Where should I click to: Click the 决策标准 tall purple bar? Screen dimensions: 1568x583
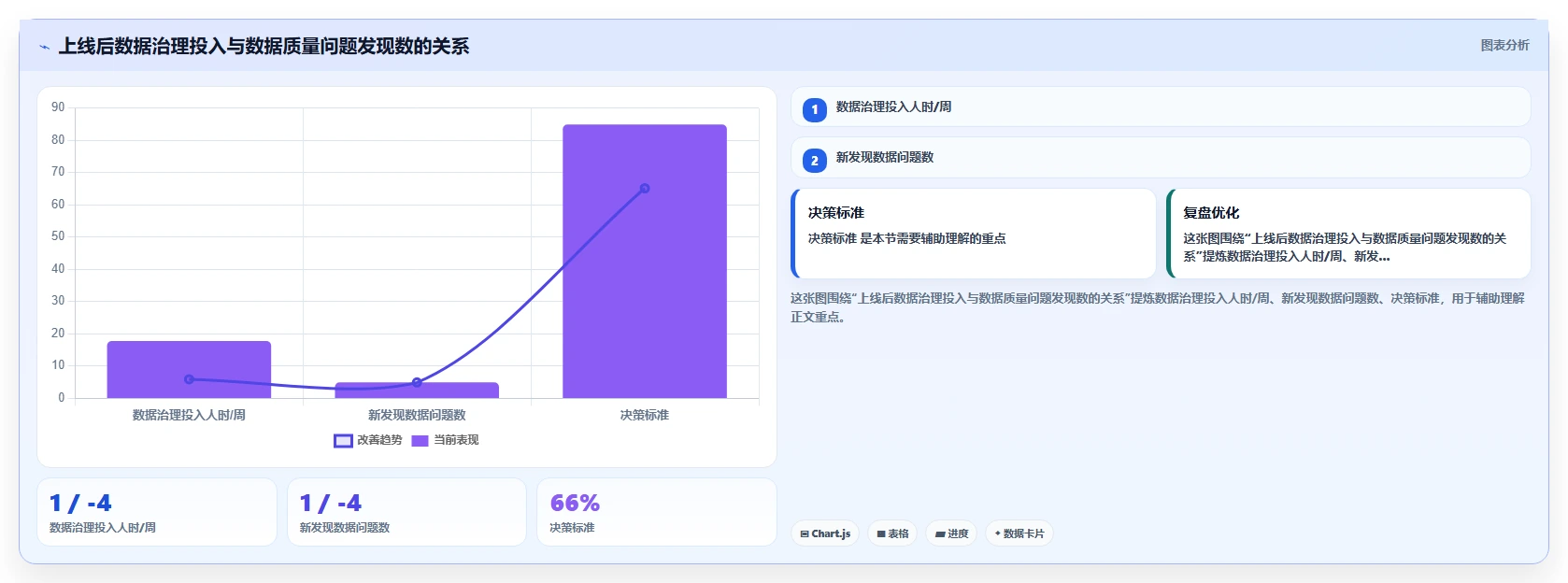click(x=645, y=262)
